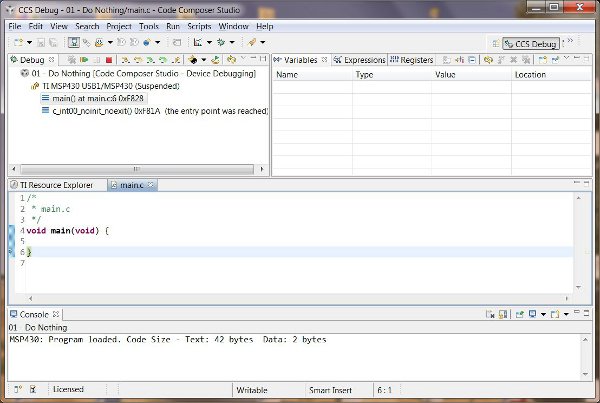This screenshot has height=403, width=600.
Task: Click the Assembly Step Into icon
Action: [150, 60]
